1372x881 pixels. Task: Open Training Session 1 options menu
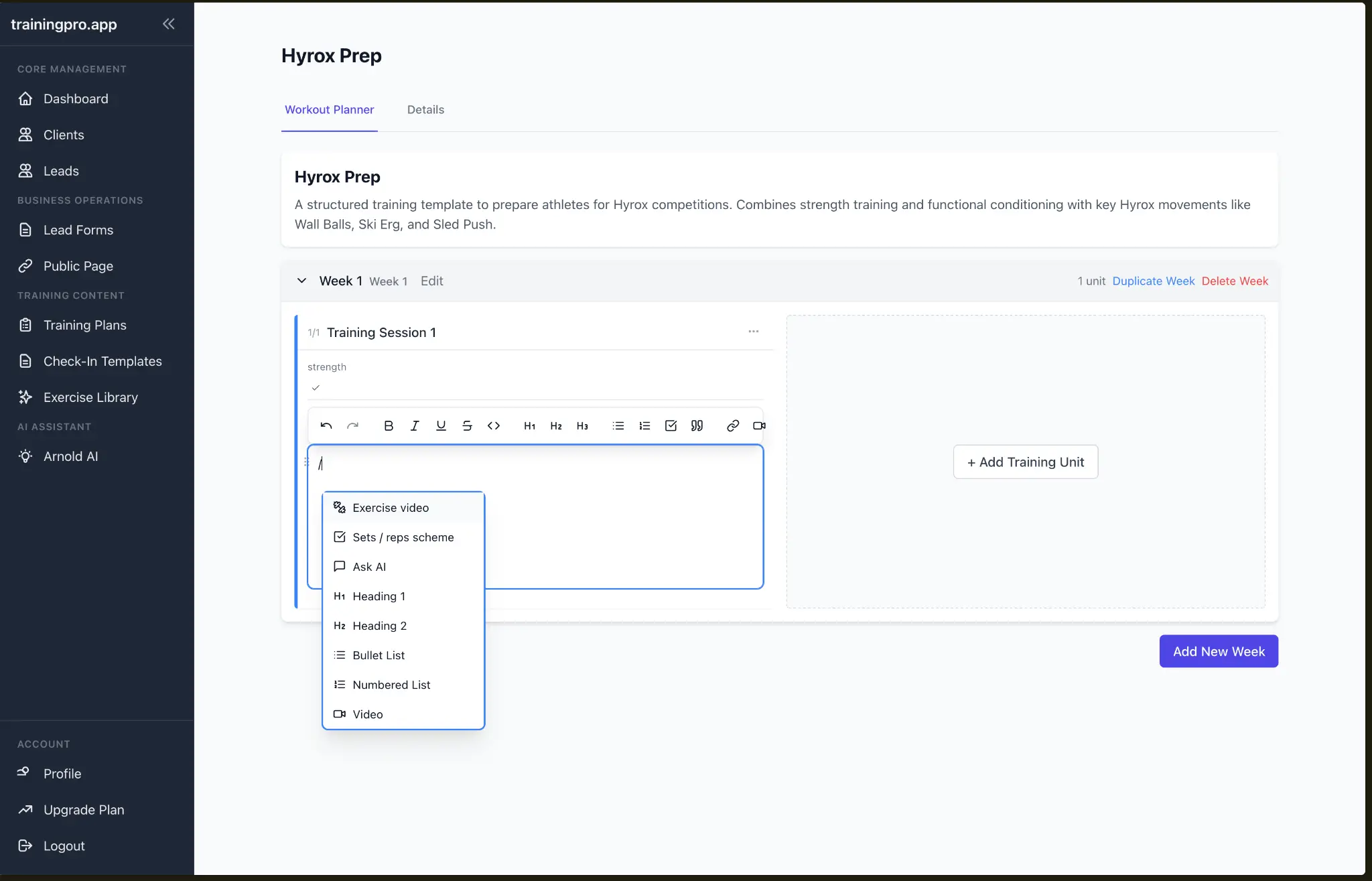[x=754, y=332]
